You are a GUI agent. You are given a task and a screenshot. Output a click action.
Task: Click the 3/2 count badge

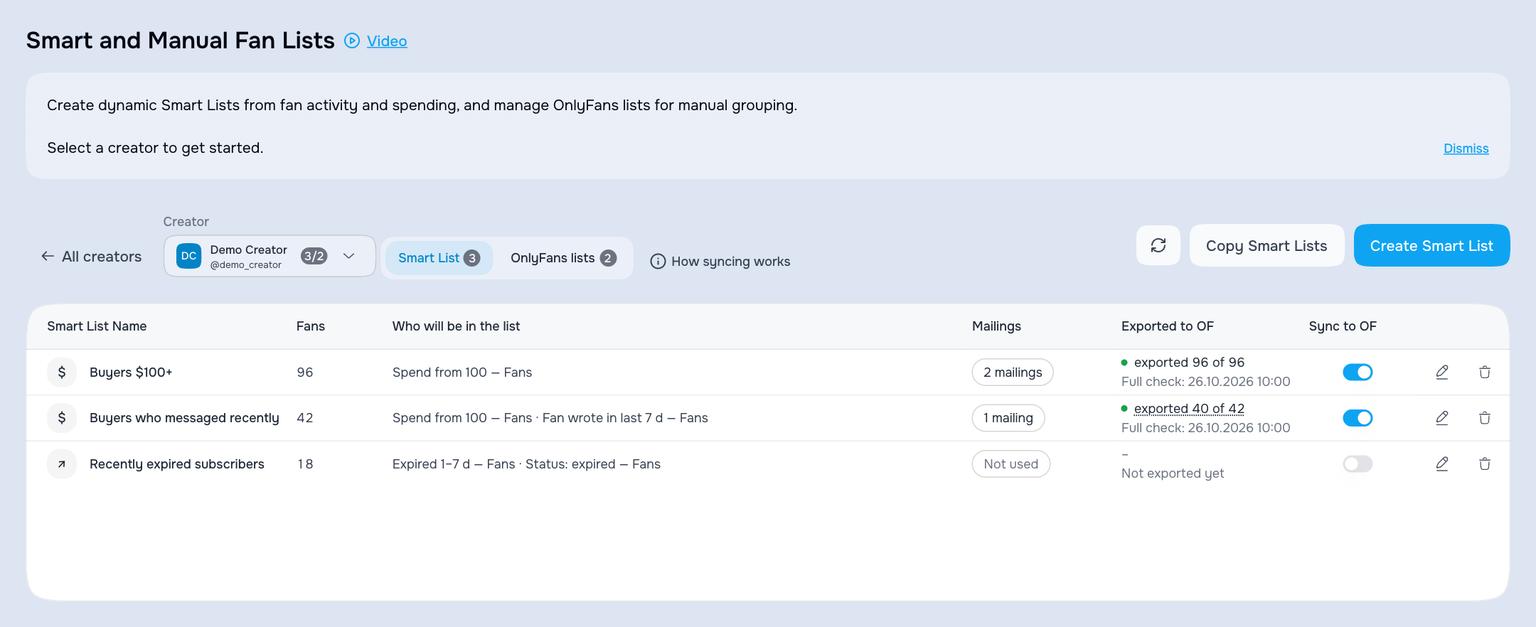(x=314, y=256)
